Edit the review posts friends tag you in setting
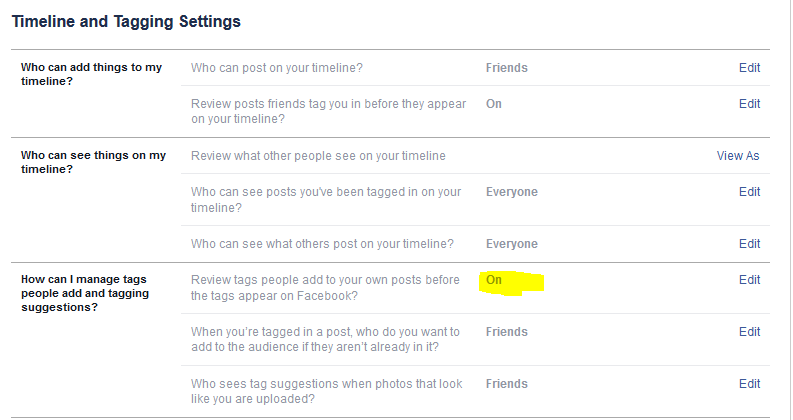793x420 pixels. [x=749, y=104]
